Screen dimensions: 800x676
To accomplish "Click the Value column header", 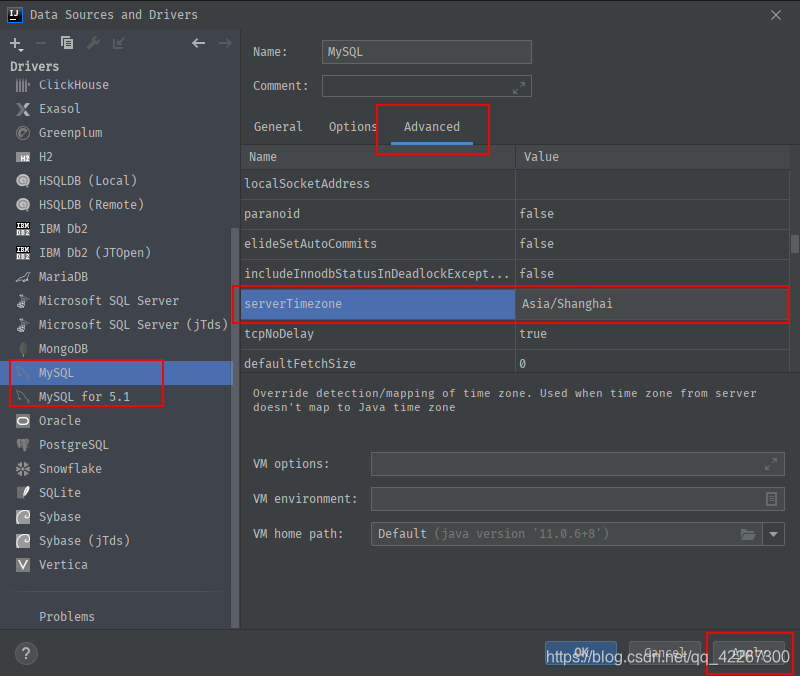I will pos(652,157).
